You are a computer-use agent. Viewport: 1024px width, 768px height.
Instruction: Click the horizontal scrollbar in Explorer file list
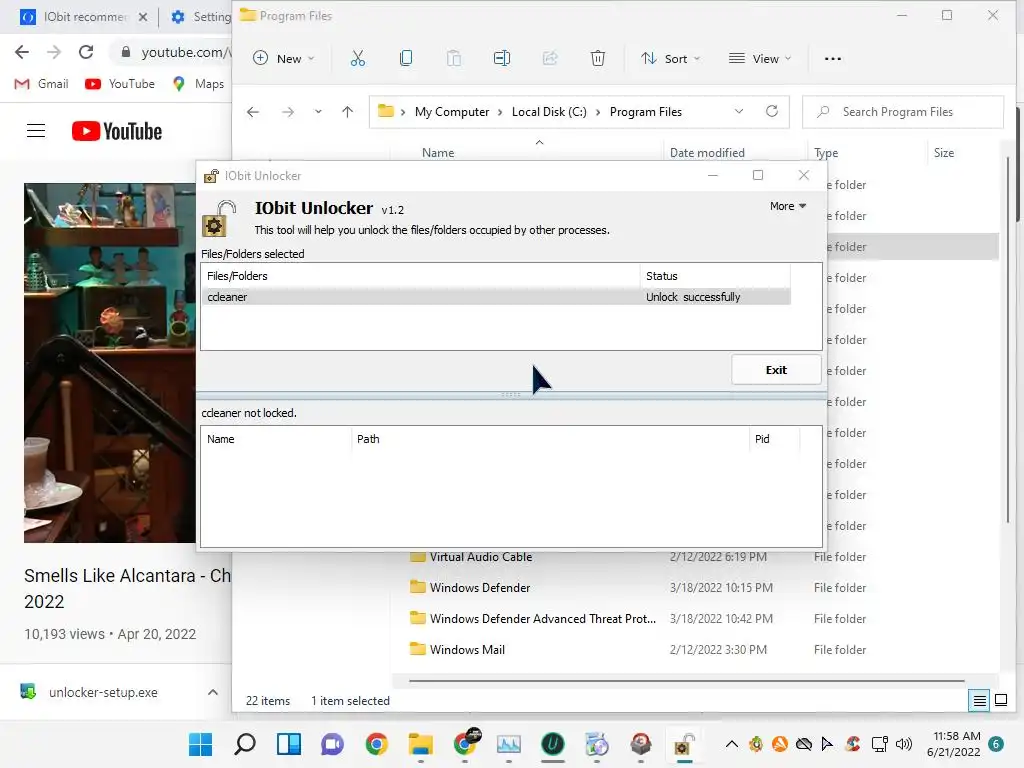coord(687,681)
